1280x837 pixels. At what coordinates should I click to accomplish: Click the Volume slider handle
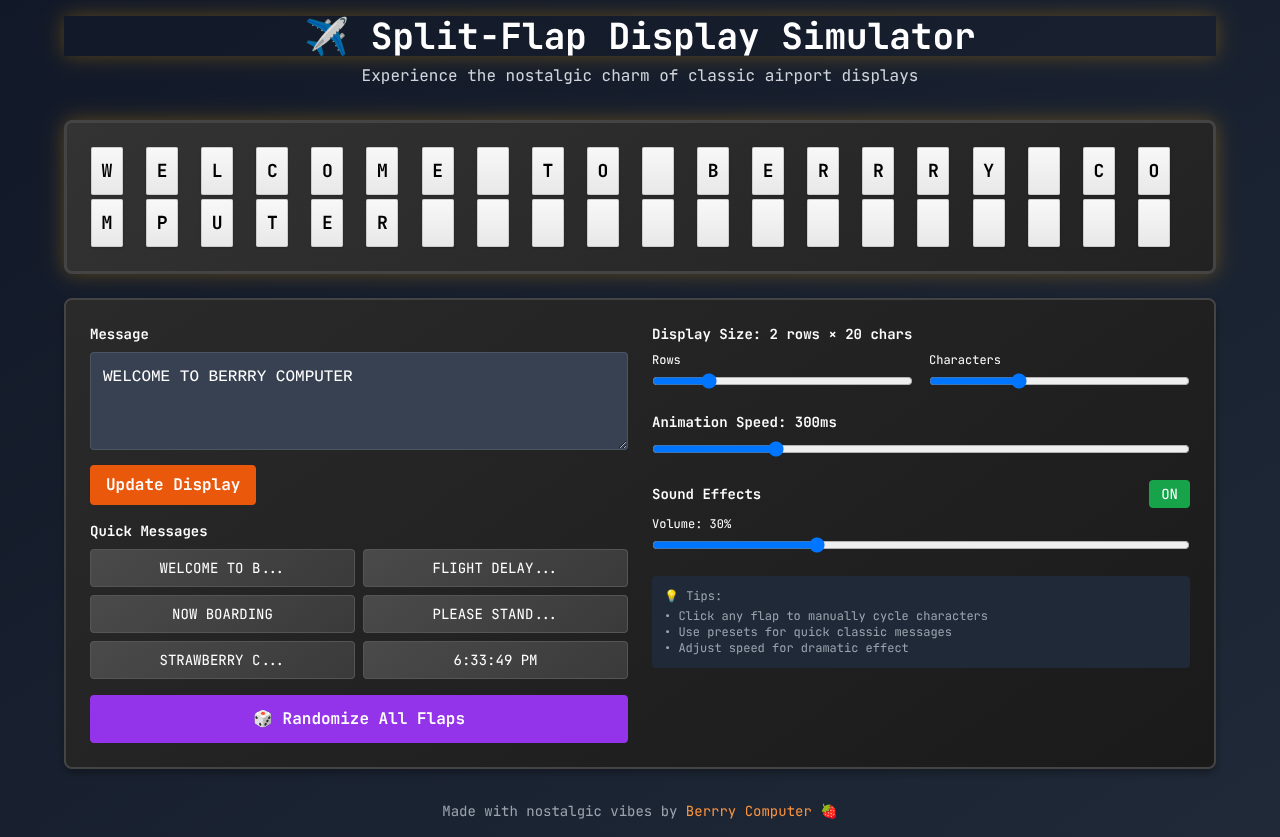[x=816, y=544]
